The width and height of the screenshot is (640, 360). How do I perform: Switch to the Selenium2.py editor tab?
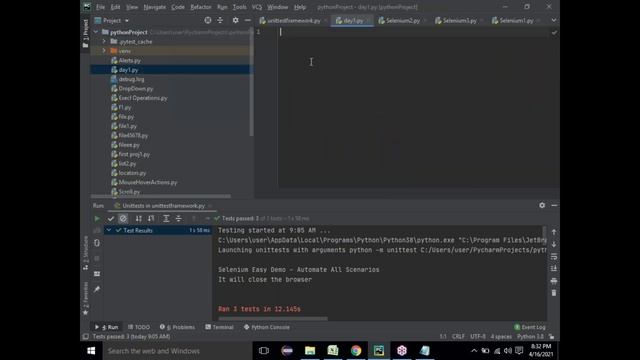pos(402,20)
